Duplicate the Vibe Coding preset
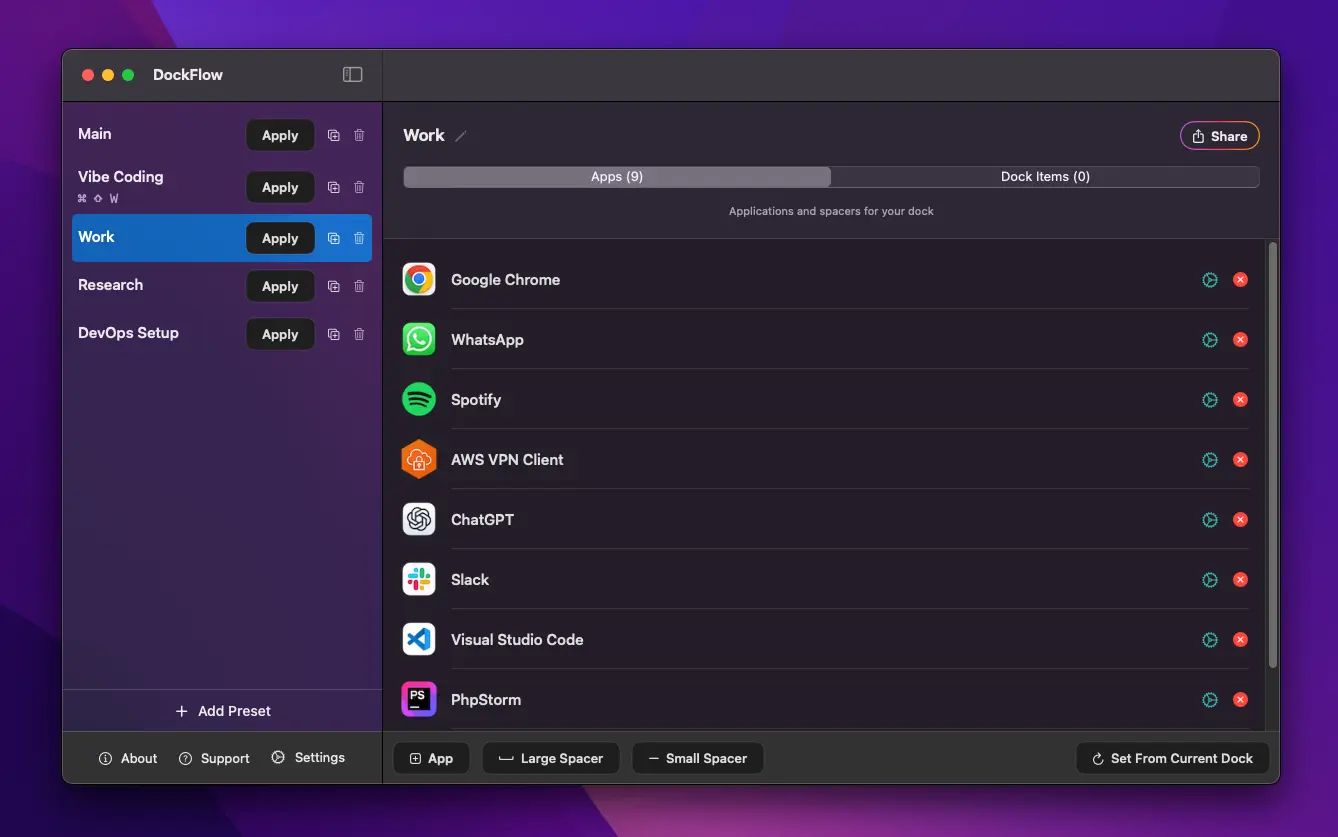Screen dimensions: 1338x837 (334, 187)
